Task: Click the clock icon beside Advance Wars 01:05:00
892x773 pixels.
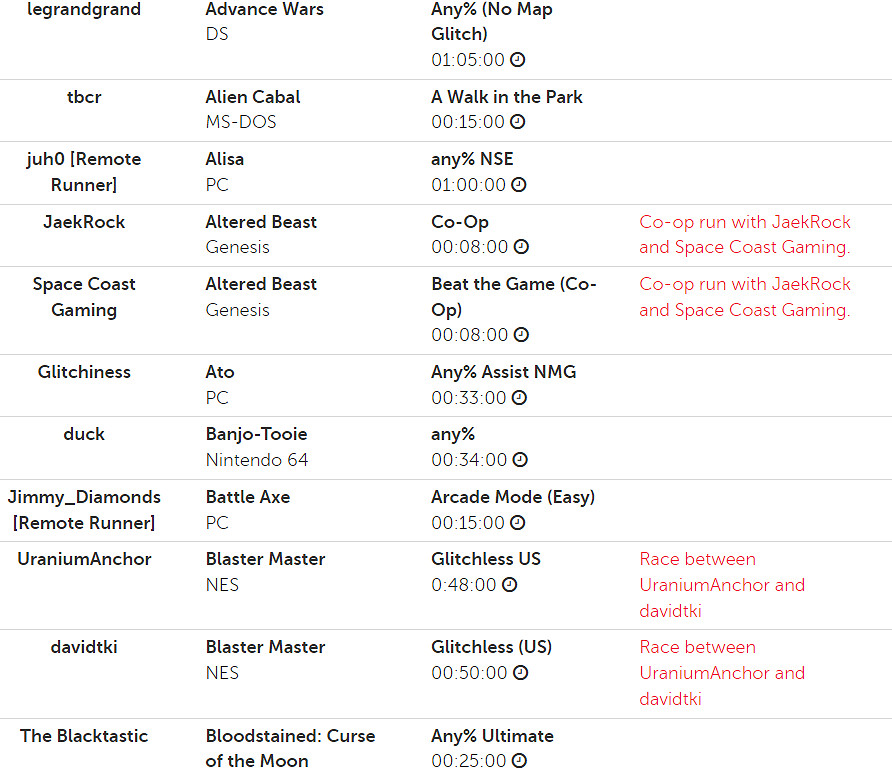Action: (518, 60)
